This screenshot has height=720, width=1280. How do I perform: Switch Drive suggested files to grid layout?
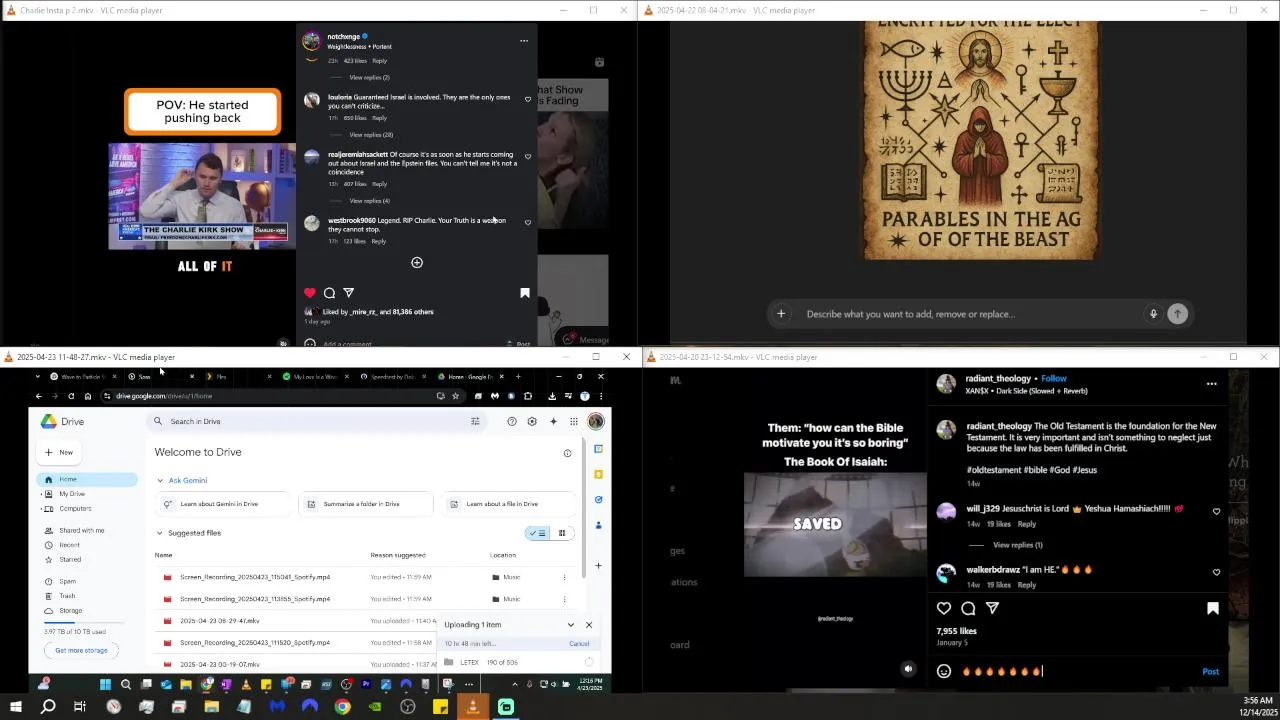562,533
